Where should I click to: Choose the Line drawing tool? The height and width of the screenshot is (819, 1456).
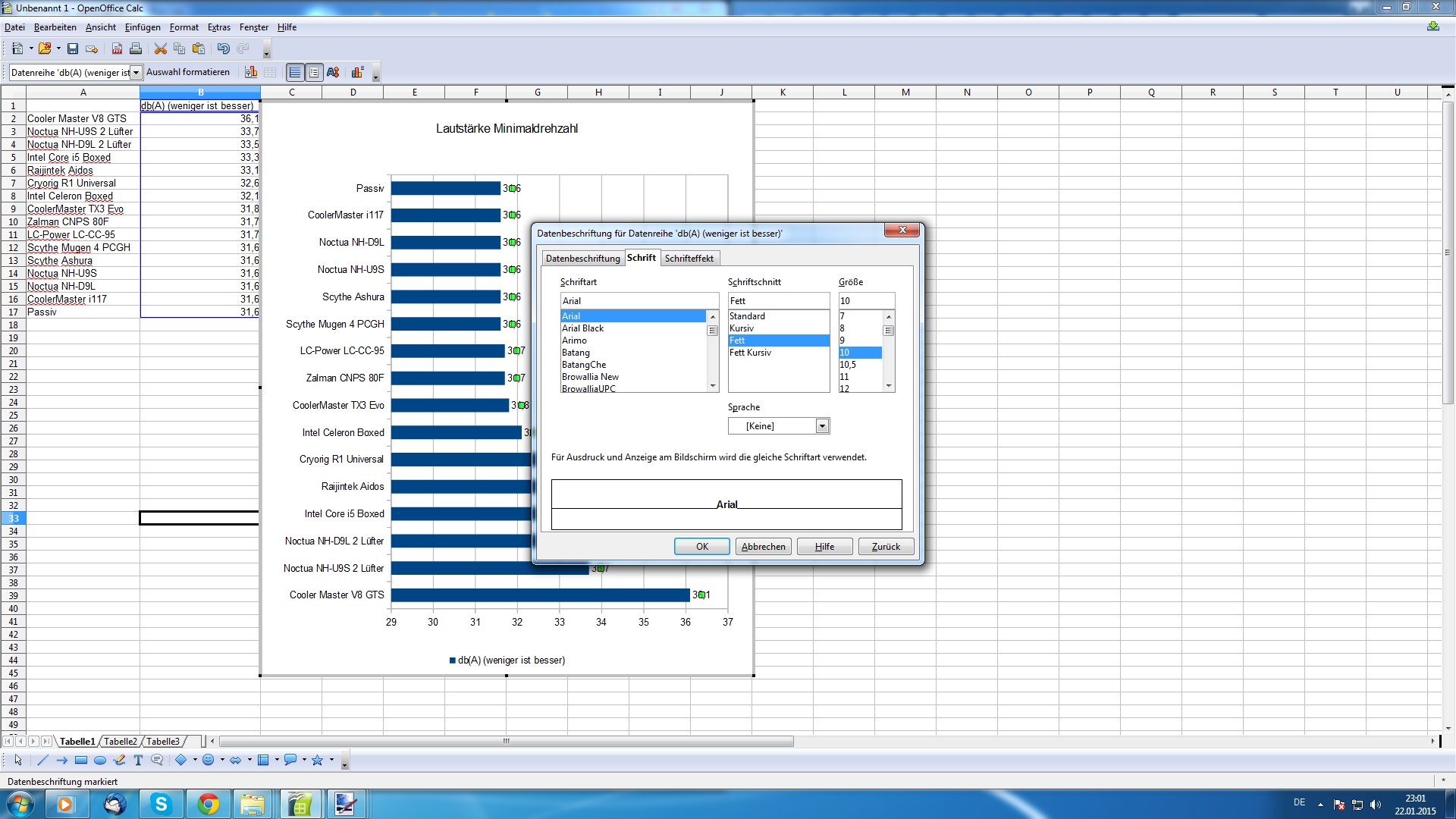42,760
